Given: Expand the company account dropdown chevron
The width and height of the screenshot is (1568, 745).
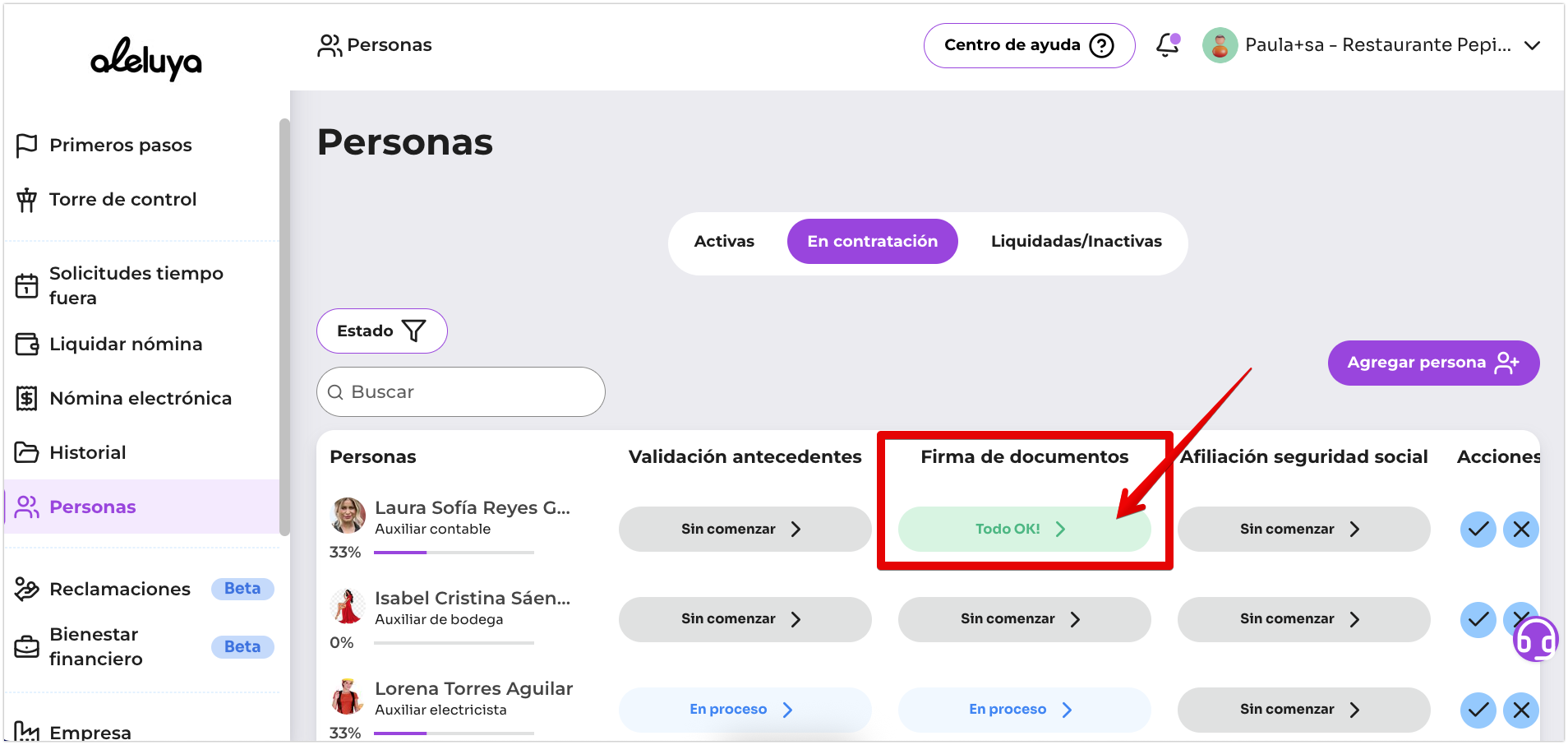Looking at the screenshot, I should tap(1532, 46).
